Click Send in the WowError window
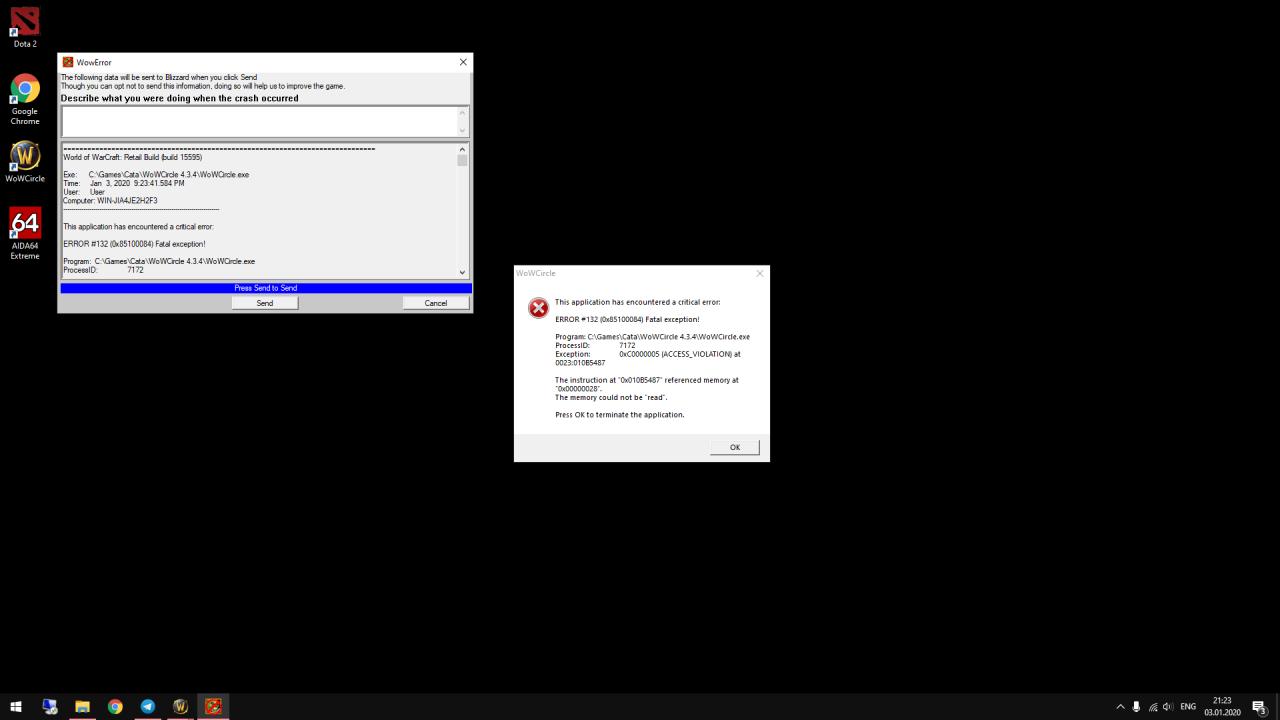This screenshot has height=720, width=1280. click(264, 303)
